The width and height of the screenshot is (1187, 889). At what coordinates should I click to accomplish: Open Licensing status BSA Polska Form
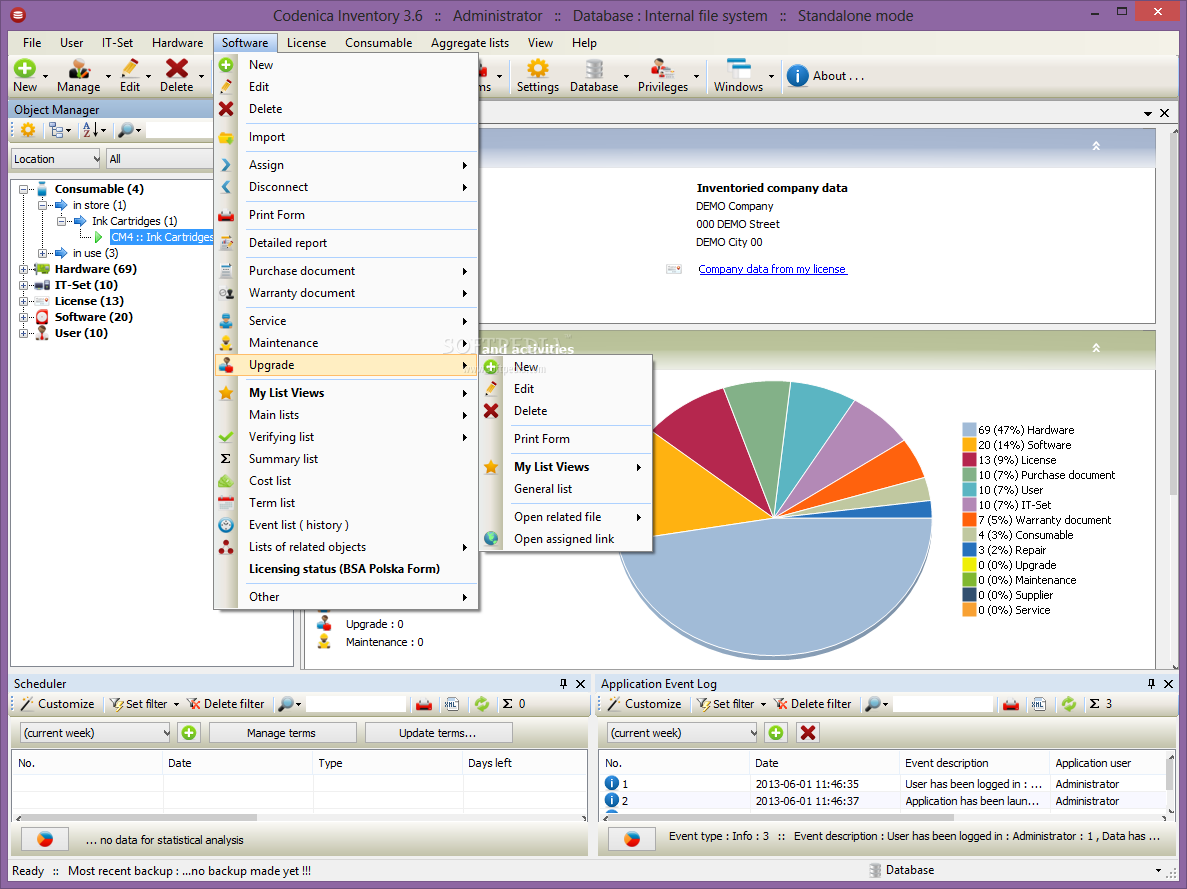[347, 569]
